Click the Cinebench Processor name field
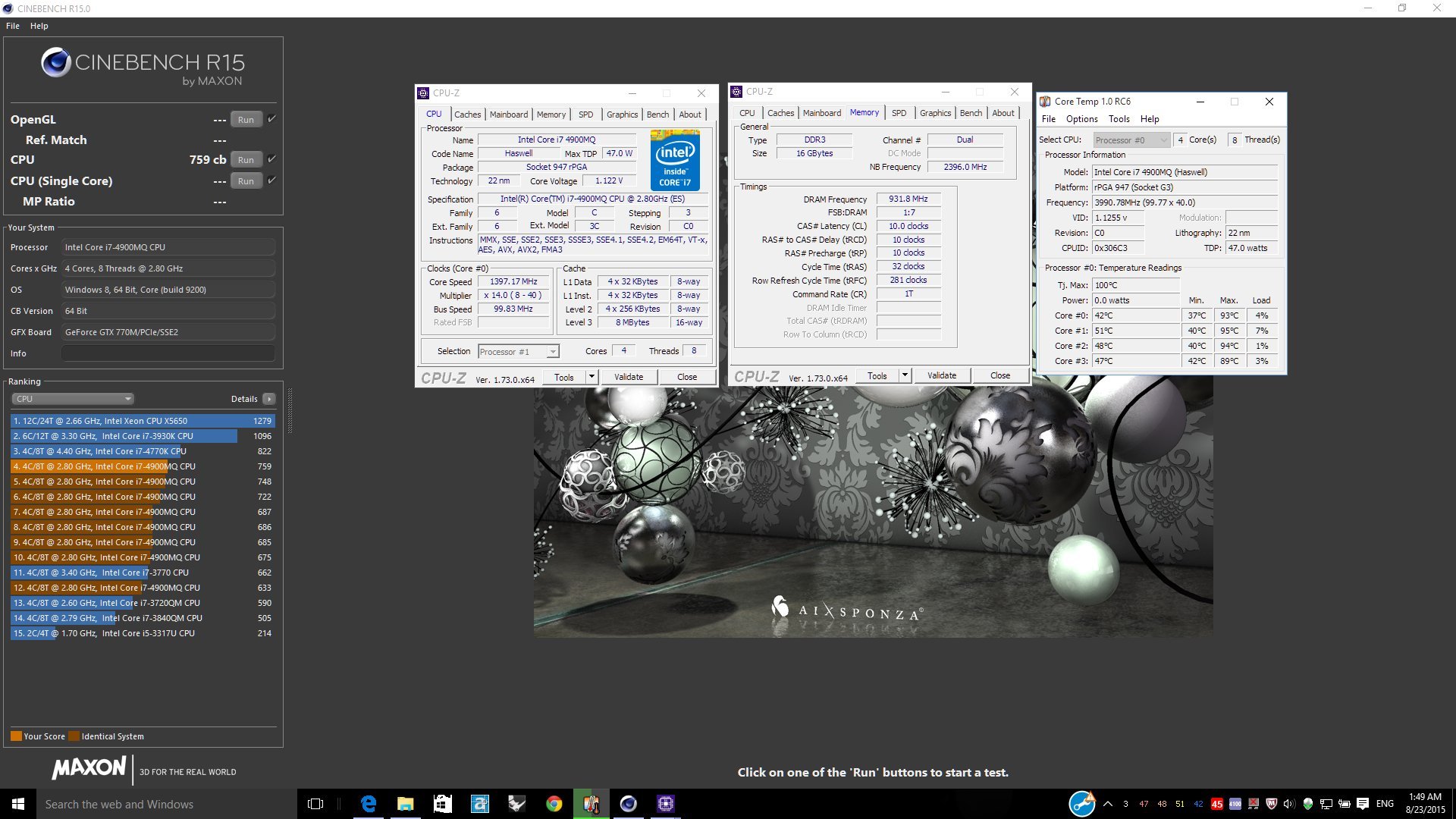This screenshot has width=1456, height=819. [x=168, y=247]
